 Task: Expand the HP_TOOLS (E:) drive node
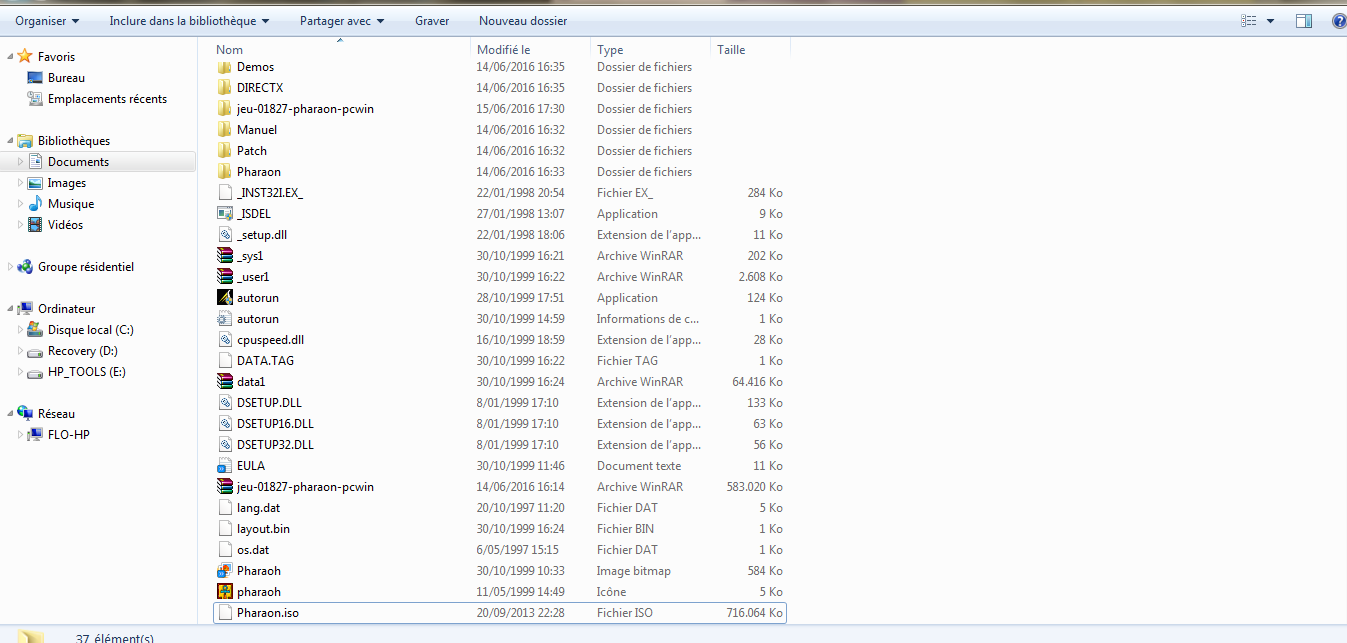tap(20, 372)
